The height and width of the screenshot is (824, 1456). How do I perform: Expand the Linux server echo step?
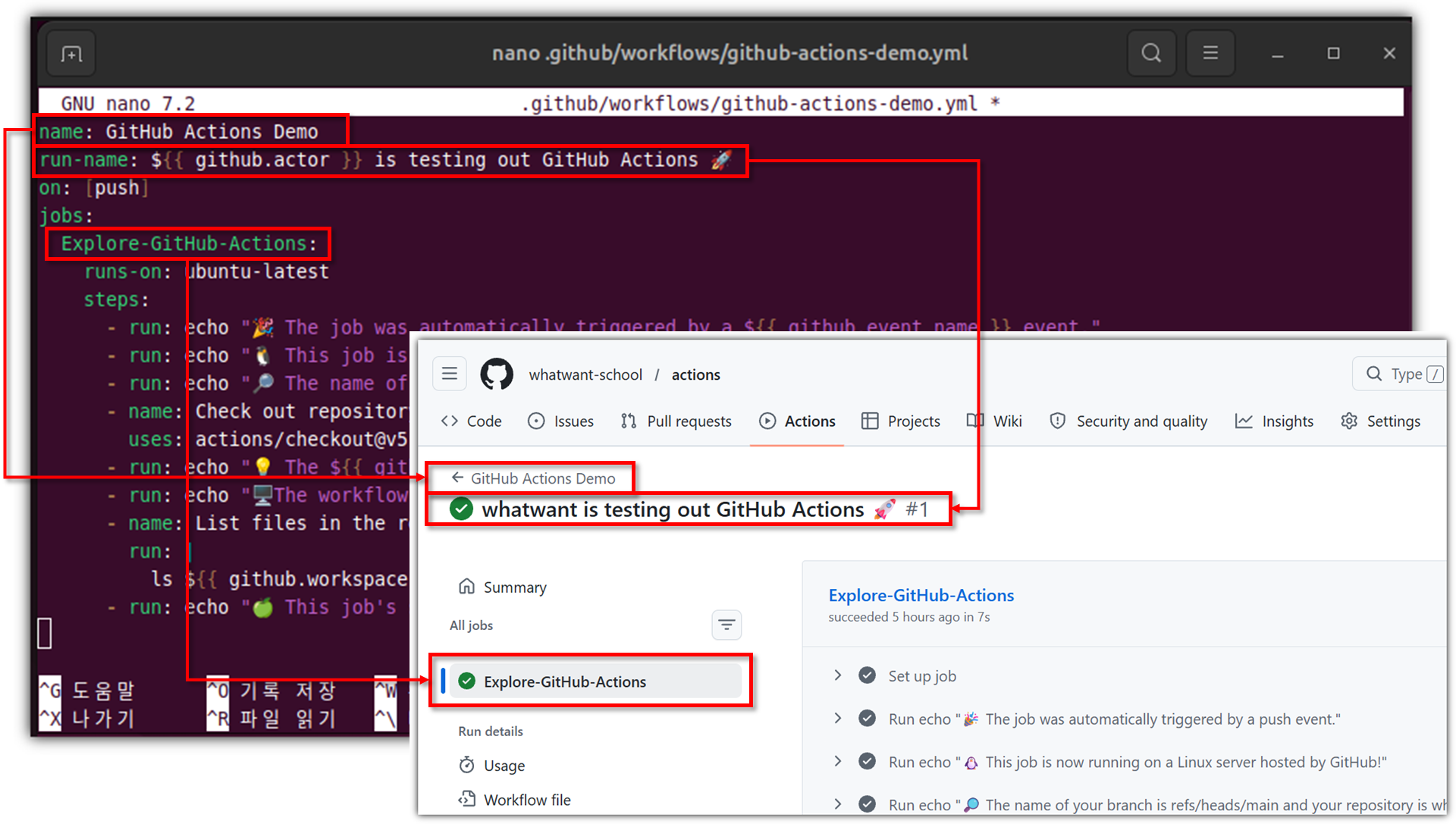[x=838, y=762]
